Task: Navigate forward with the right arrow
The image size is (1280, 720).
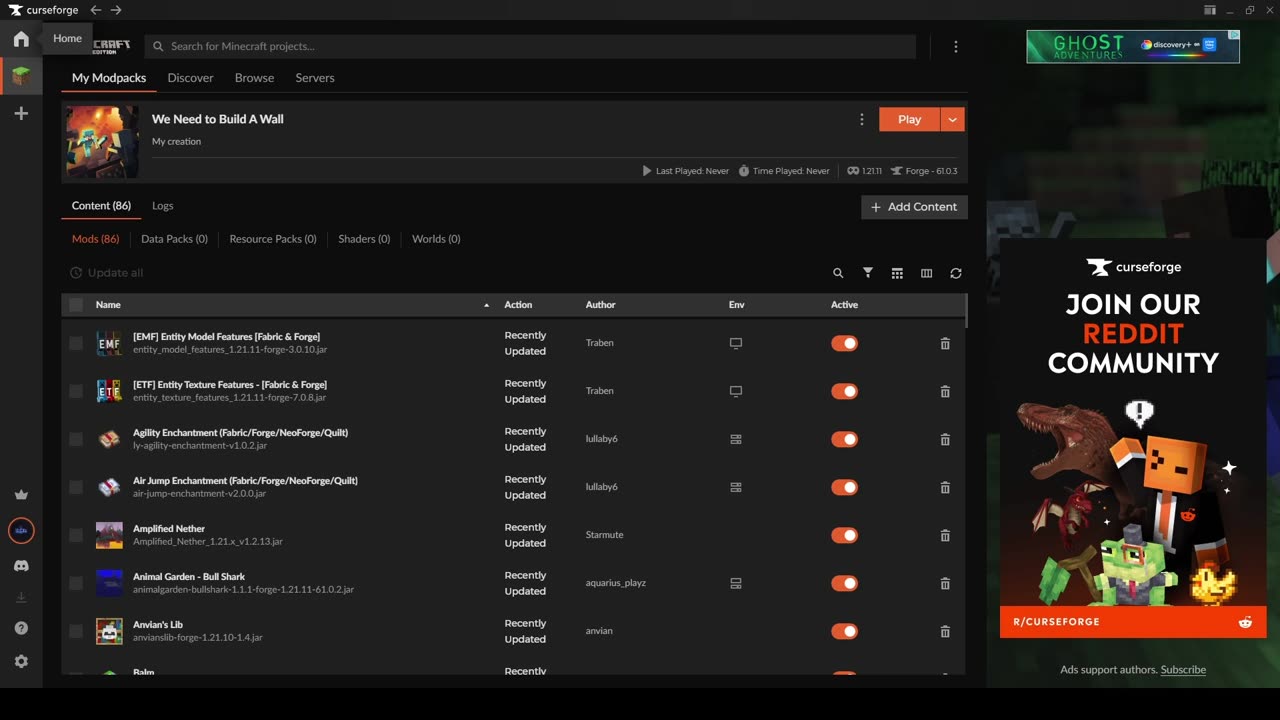Action: 116,10
